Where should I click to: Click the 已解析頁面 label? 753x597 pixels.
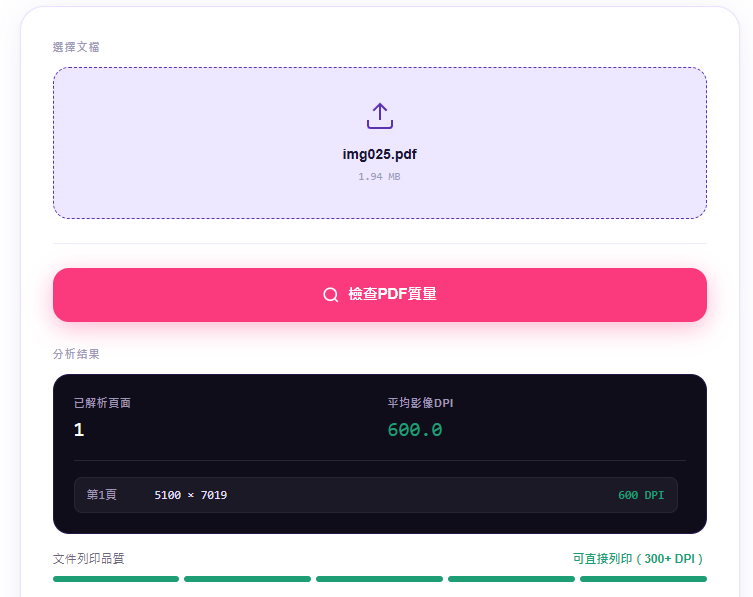[x=102, y=403]
